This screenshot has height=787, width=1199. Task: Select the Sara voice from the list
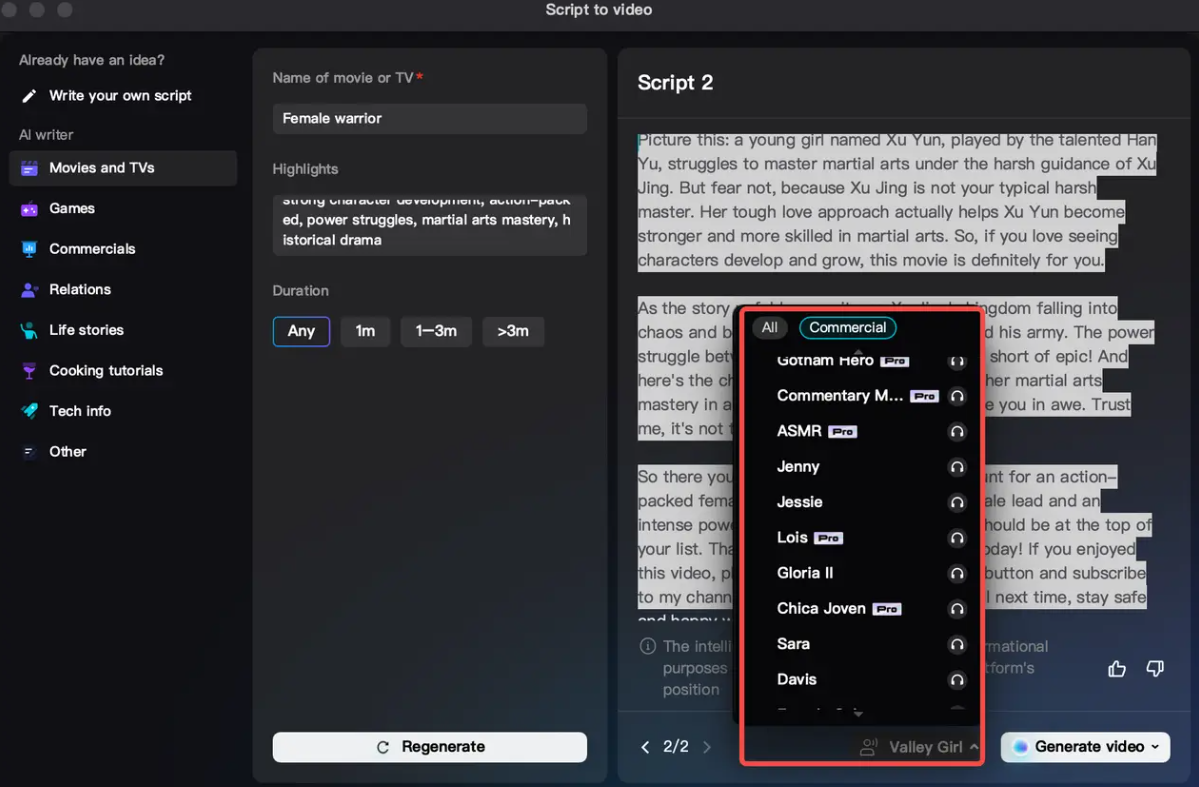[x=793, y=644]
